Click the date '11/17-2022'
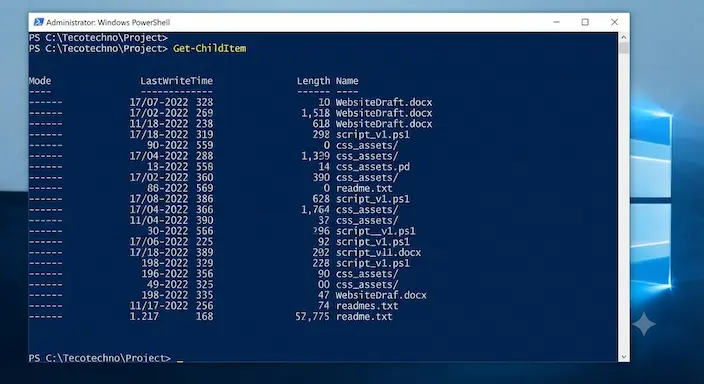The height and width of the screenshot is (384, 704). 159,306
